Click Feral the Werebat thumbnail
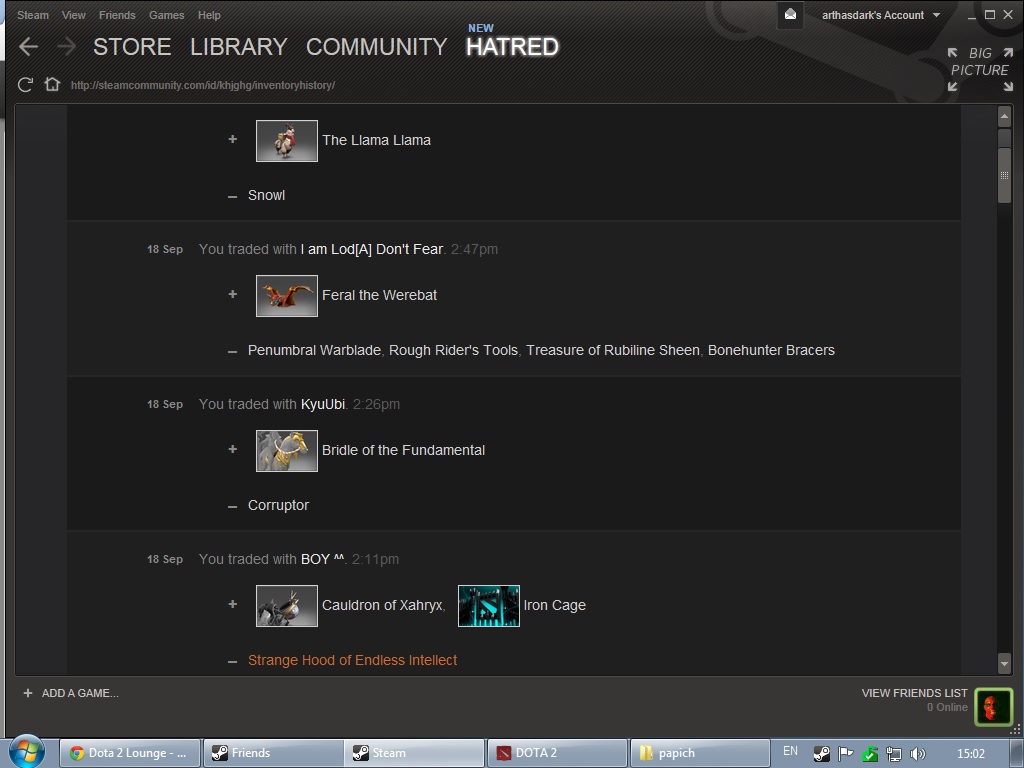The height and width of the screenshot is (768, 1024). [x=287, y=296]
